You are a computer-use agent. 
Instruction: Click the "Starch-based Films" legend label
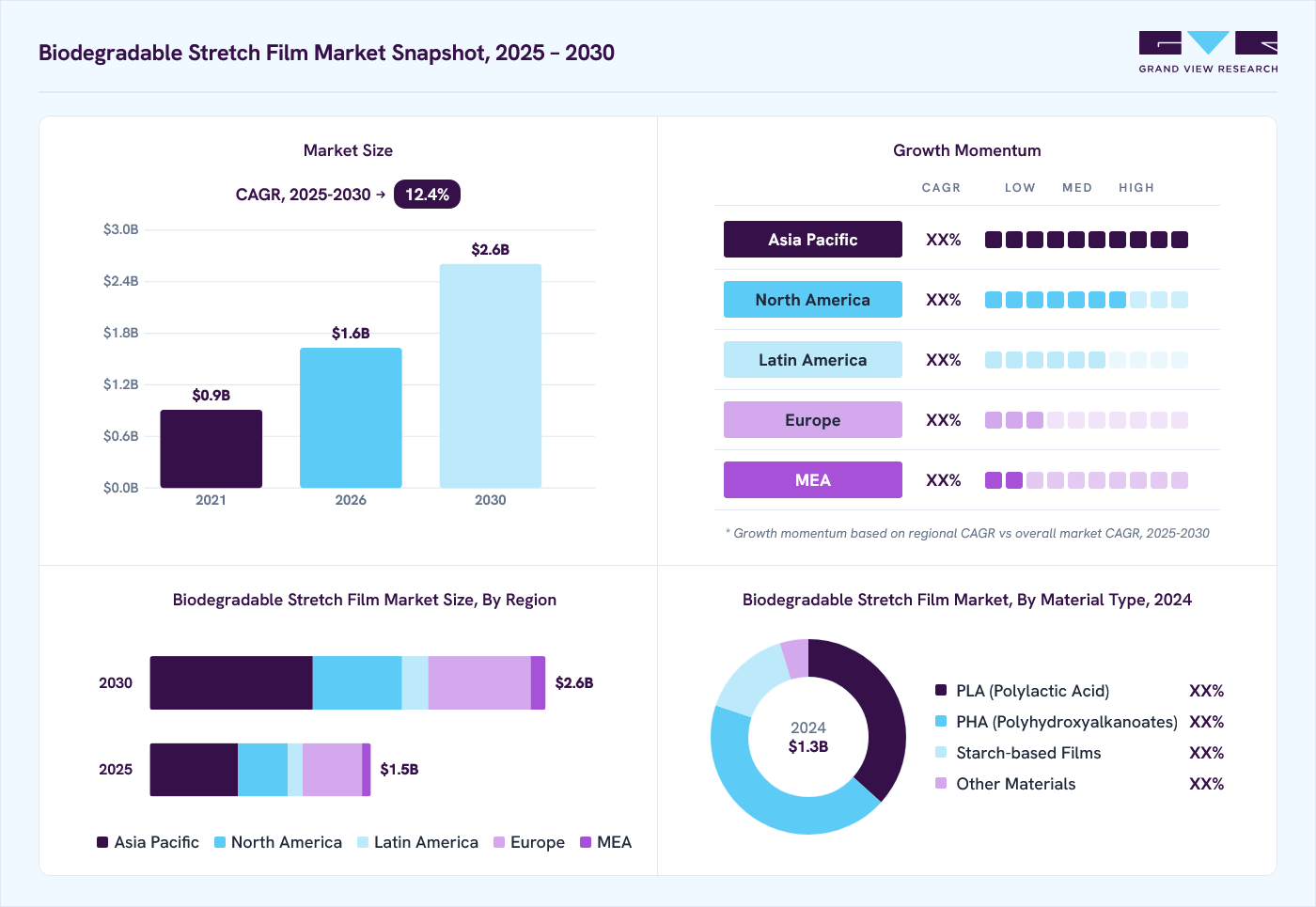[1028, 753]
